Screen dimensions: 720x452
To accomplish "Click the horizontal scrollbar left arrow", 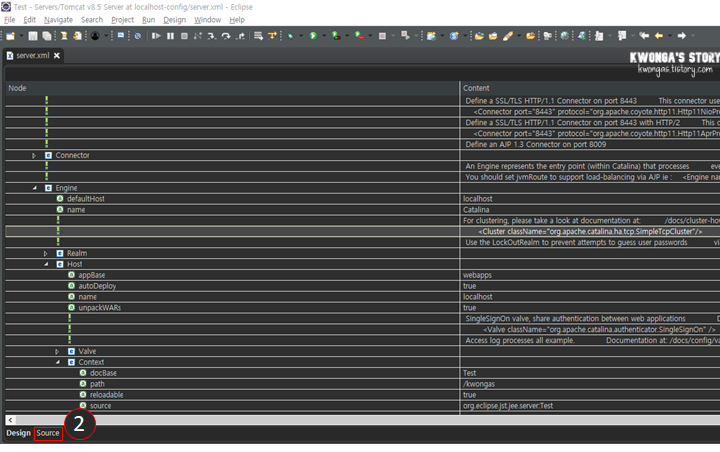I will (x=11, y=420).
